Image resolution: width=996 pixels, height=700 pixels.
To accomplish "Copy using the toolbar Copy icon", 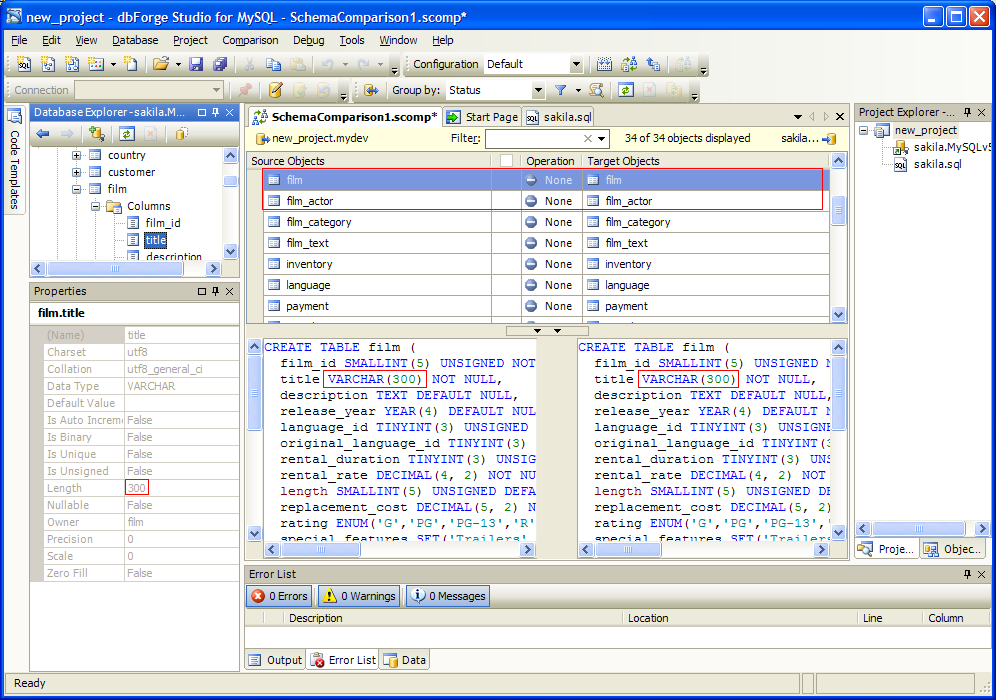I will tap(273, 64).
